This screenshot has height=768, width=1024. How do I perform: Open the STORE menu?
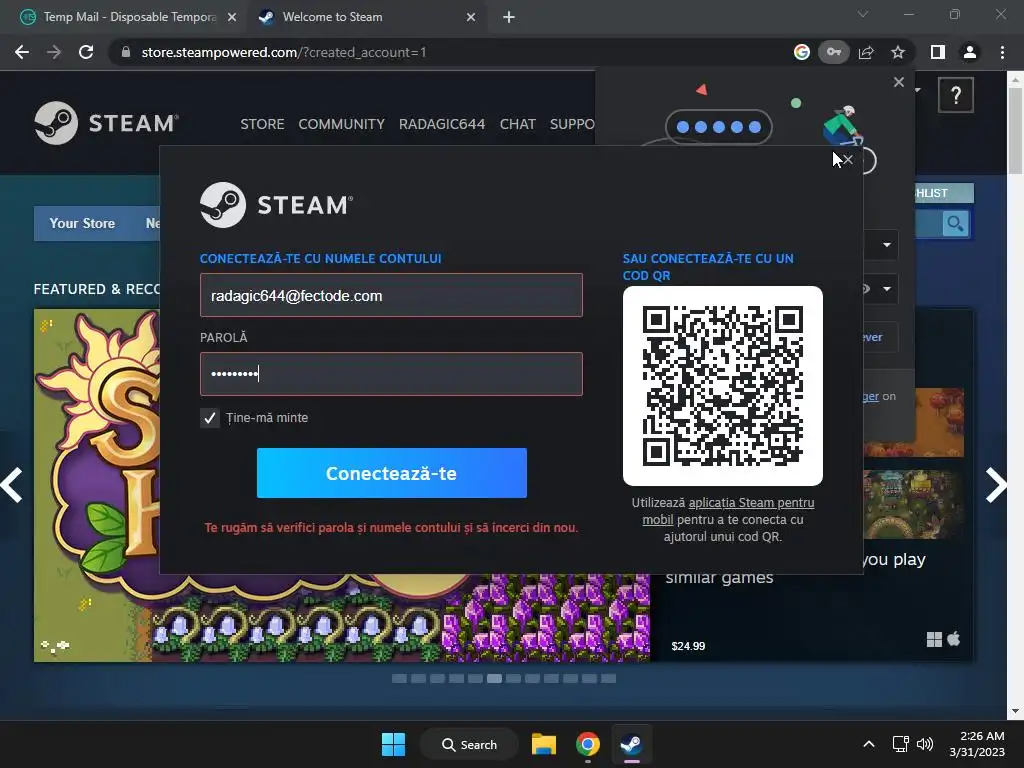click(x=262, y=124)
